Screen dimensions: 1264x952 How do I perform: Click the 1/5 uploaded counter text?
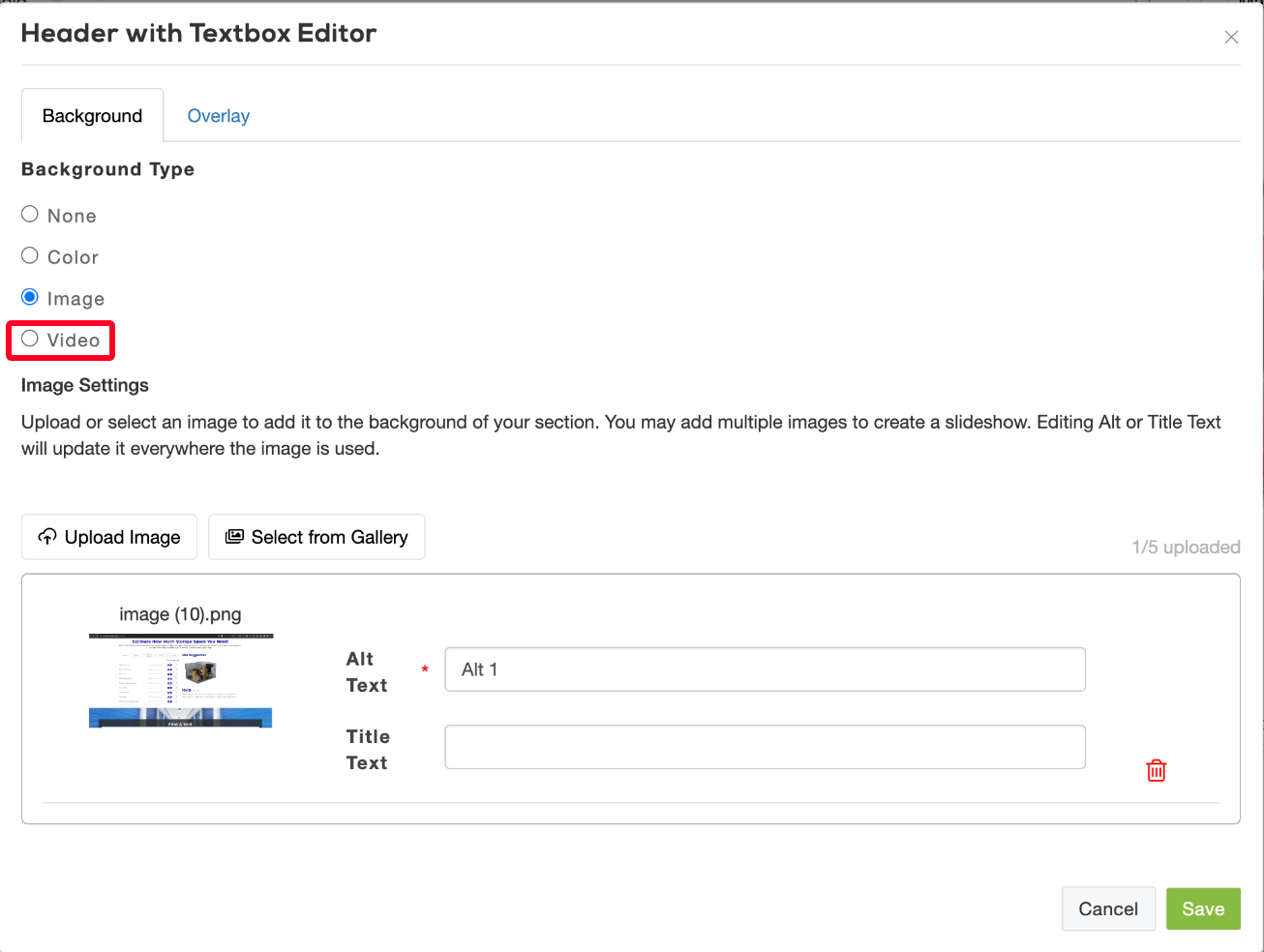1186,548
